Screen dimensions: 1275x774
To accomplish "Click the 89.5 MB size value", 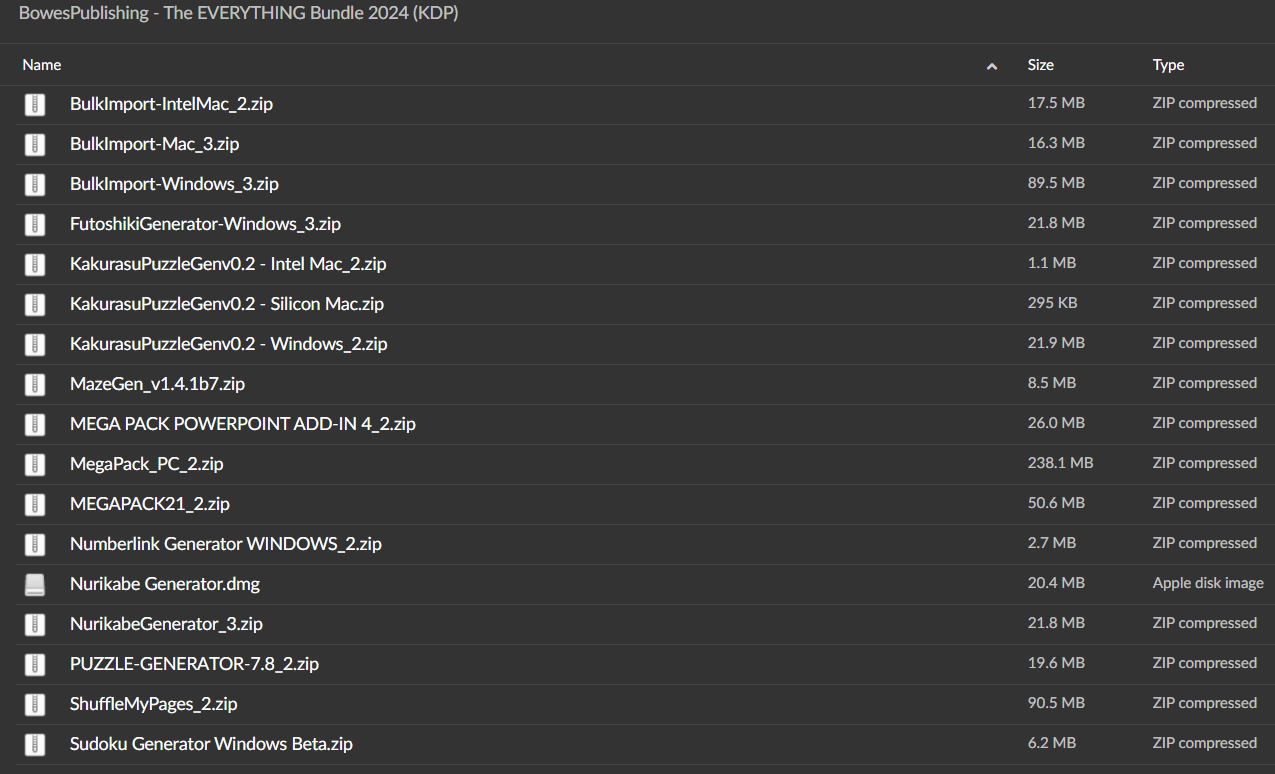I will tap(1056, 183).
